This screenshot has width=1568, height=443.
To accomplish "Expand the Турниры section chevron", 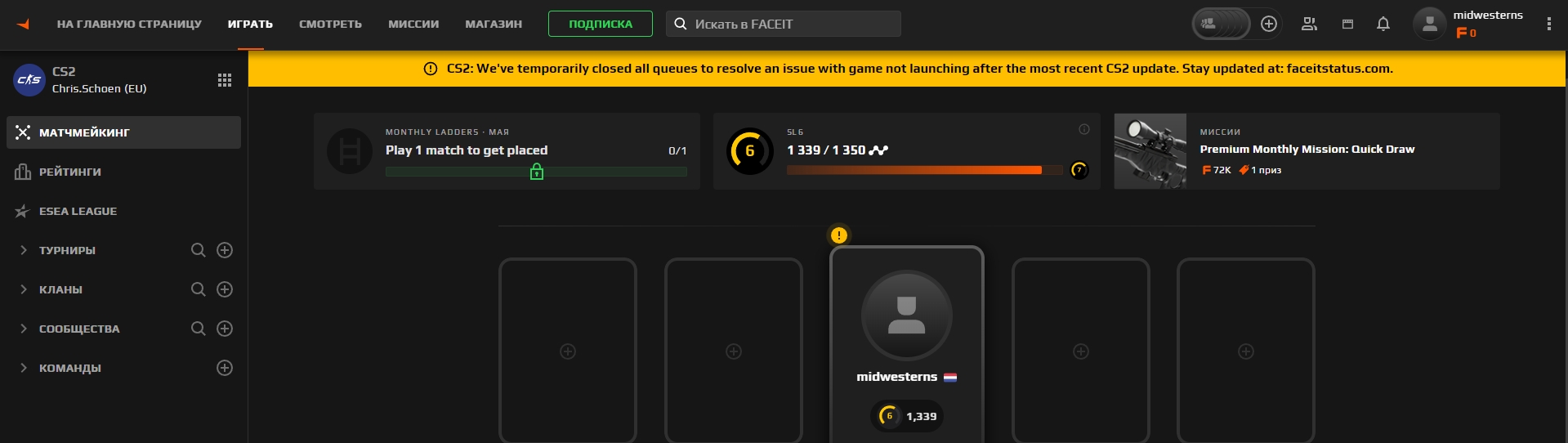I will coord(24,250).
